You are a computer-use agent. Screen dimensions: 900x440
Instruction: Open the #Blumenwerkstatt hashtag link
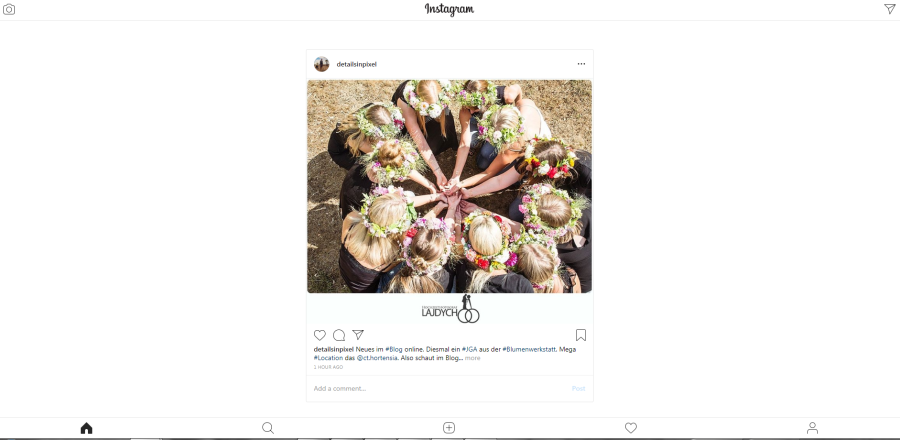pyautogui.click(x=529, y=349)
